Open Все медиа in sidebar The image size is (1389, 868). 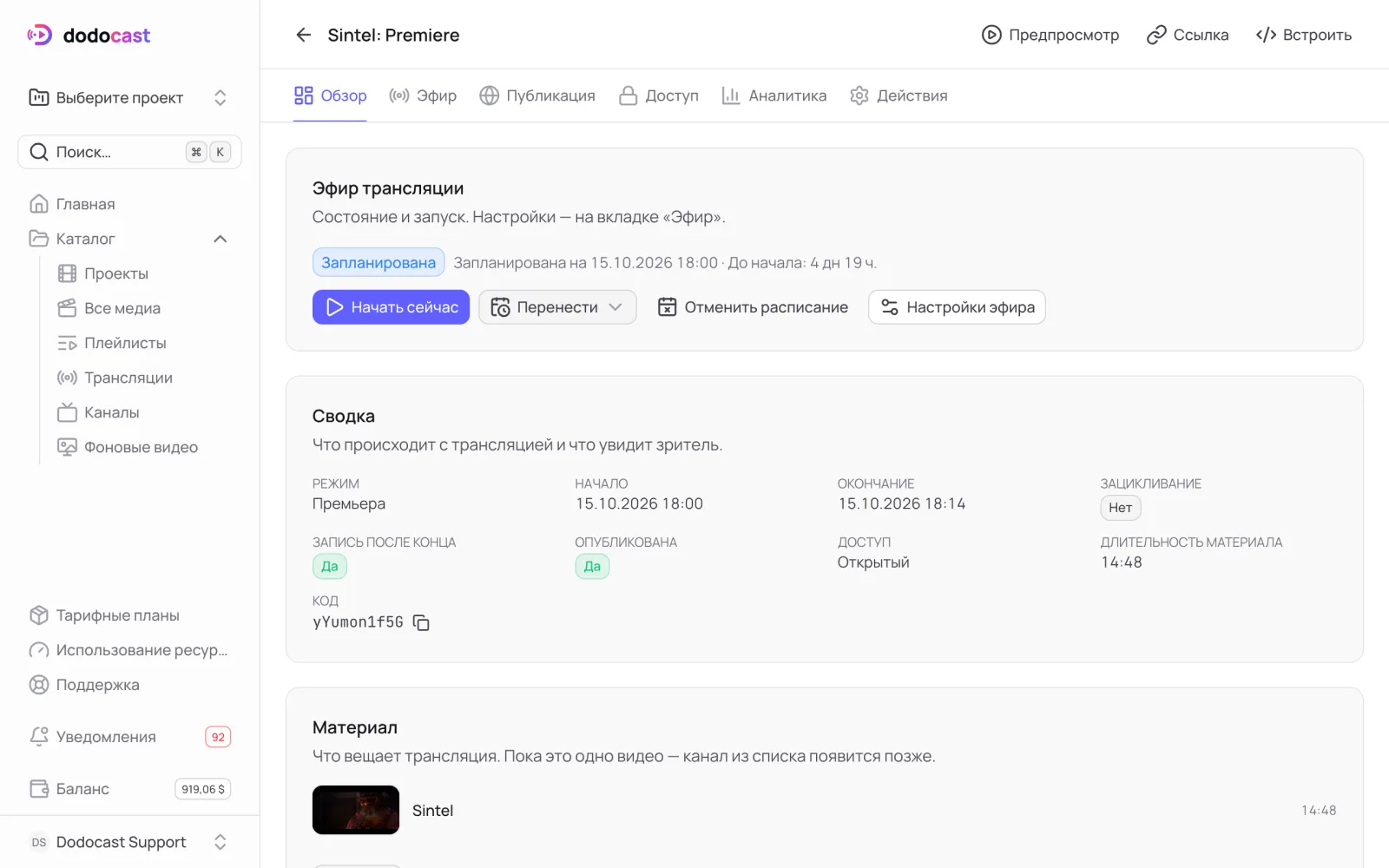pyautogui.click(x=143, y=308)
